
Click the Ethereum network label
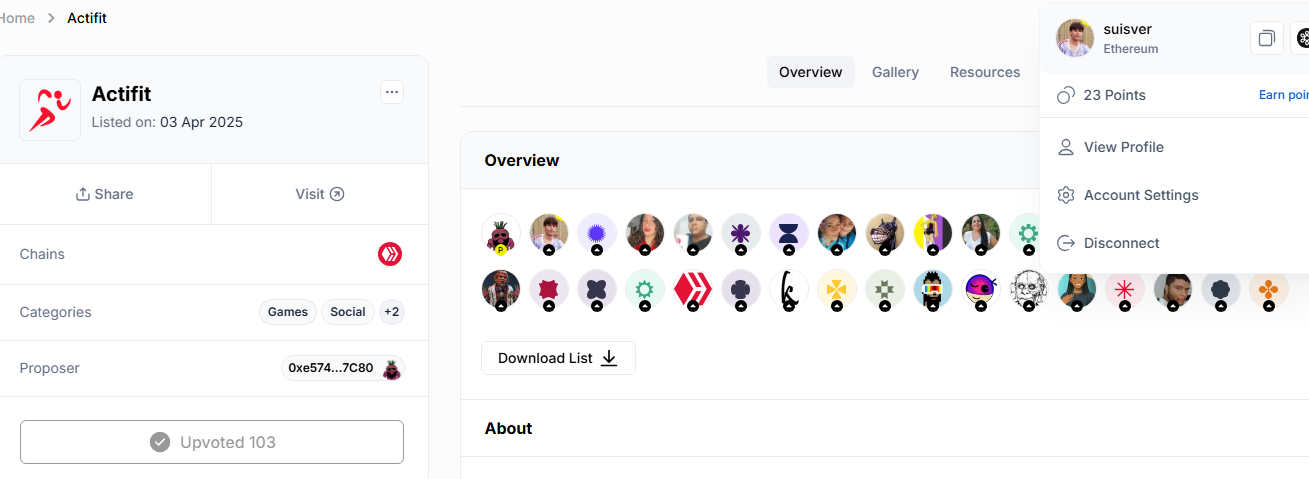(x=1131, y=48)
